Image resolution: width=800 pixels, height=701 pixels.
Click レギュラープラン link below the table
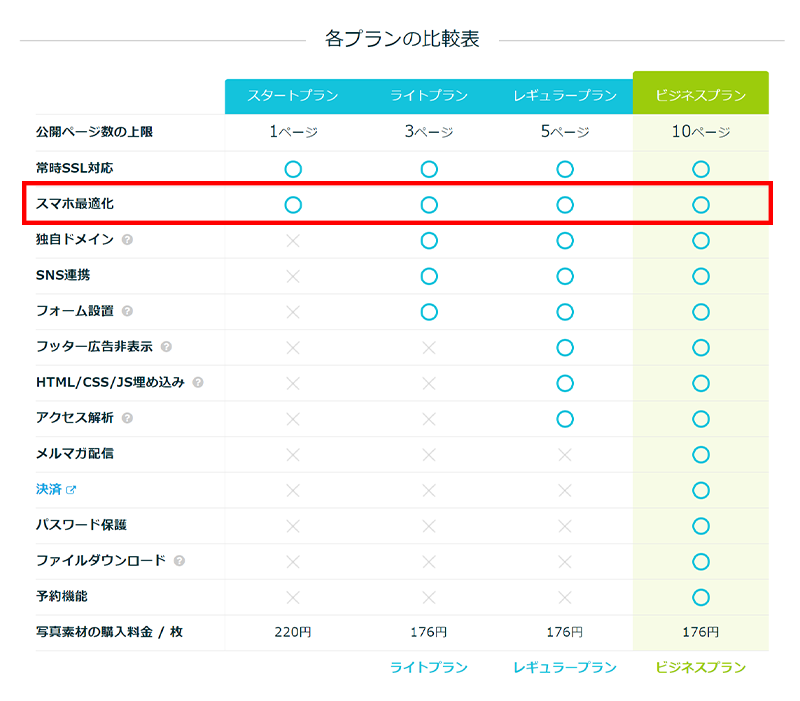click(564, 667)
